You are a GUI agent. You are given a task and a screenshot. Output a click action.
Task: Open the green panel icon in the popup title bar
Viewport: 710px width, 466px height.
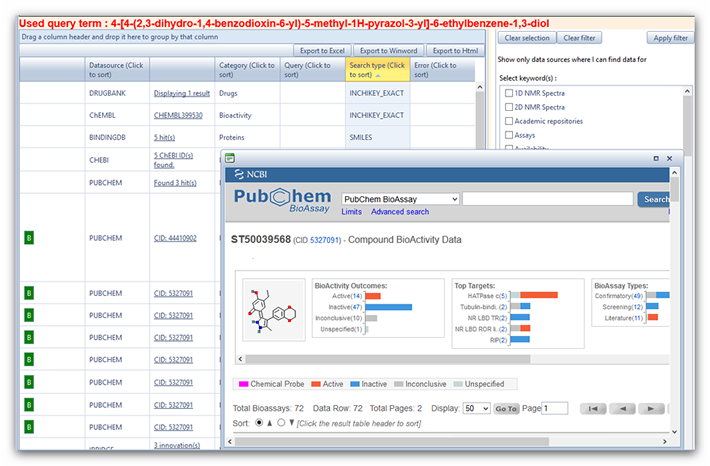230,158
